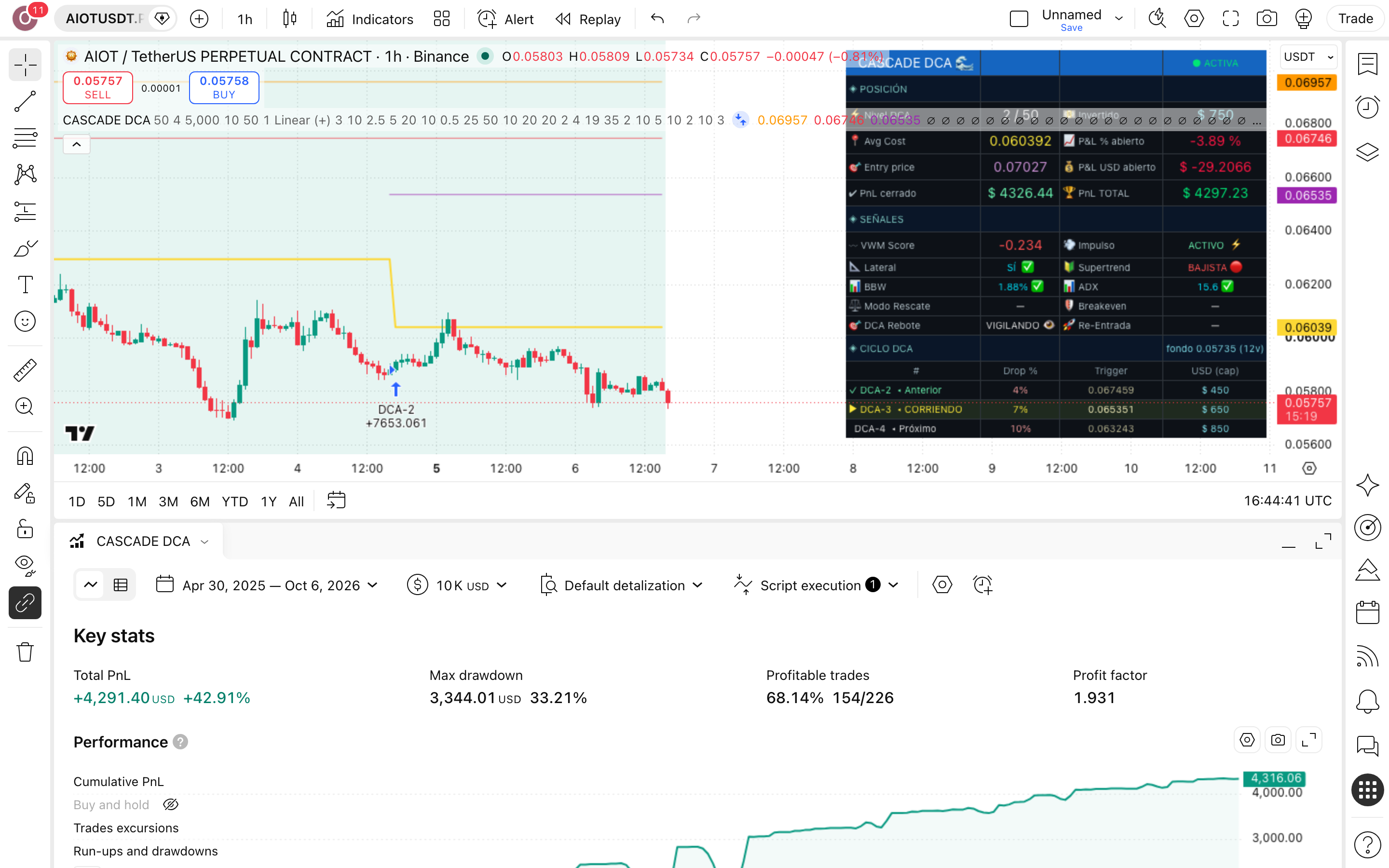Open the candlestick chart type selector
The image size is (1389, 868).
(290, 19)
